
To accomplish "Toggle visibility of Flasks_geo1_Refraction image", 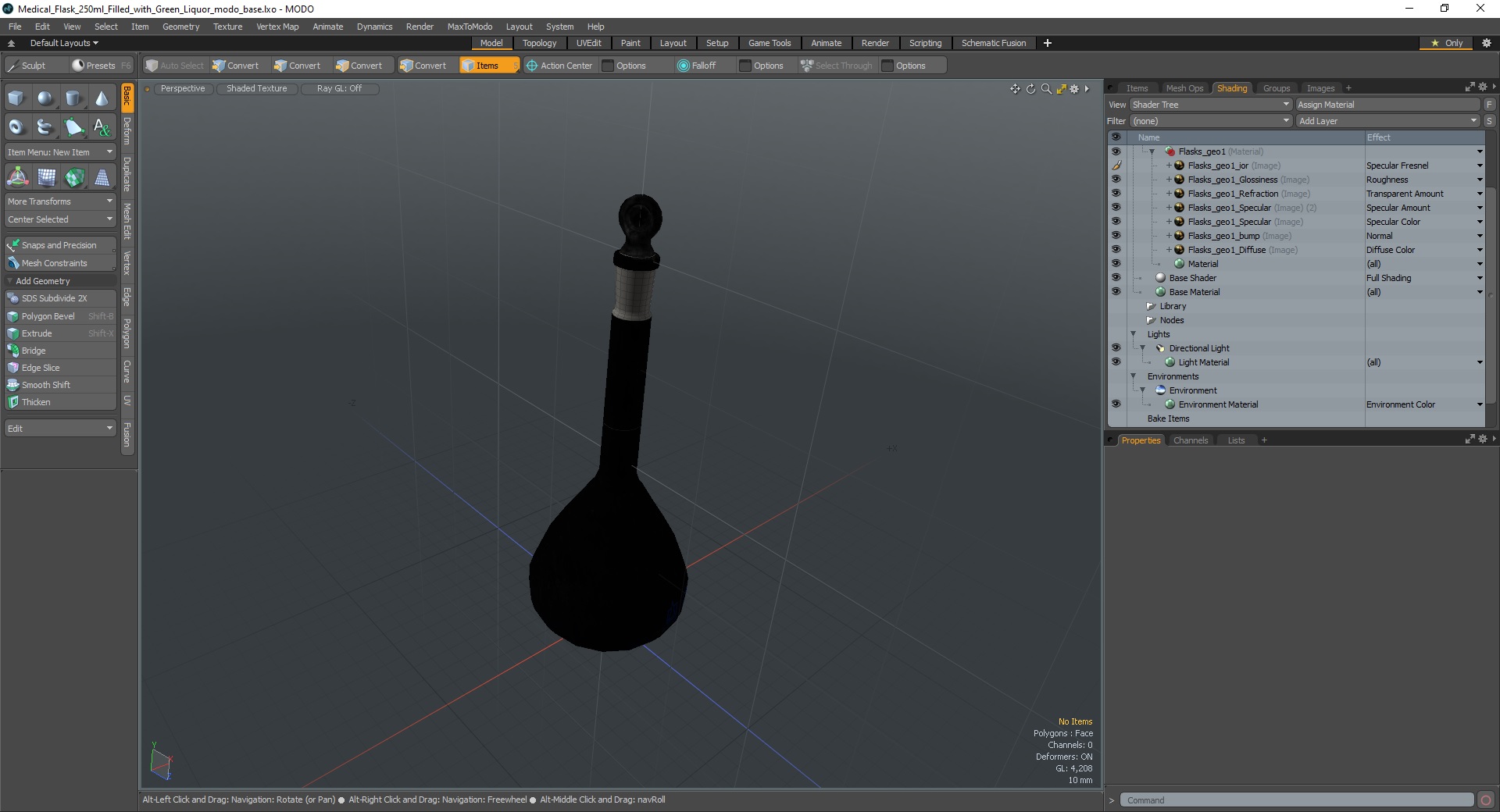I will pyautogui.click(x=1116, y=194).
